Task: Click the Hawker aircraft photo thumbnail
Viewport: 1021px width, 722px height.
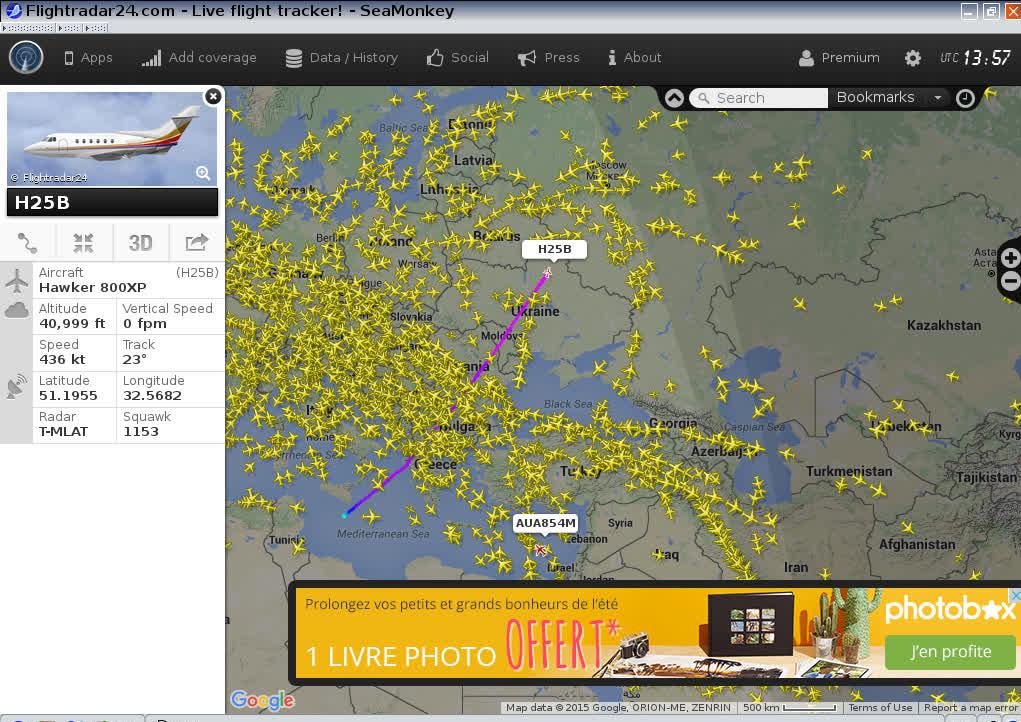Action: tap(112, 139)
